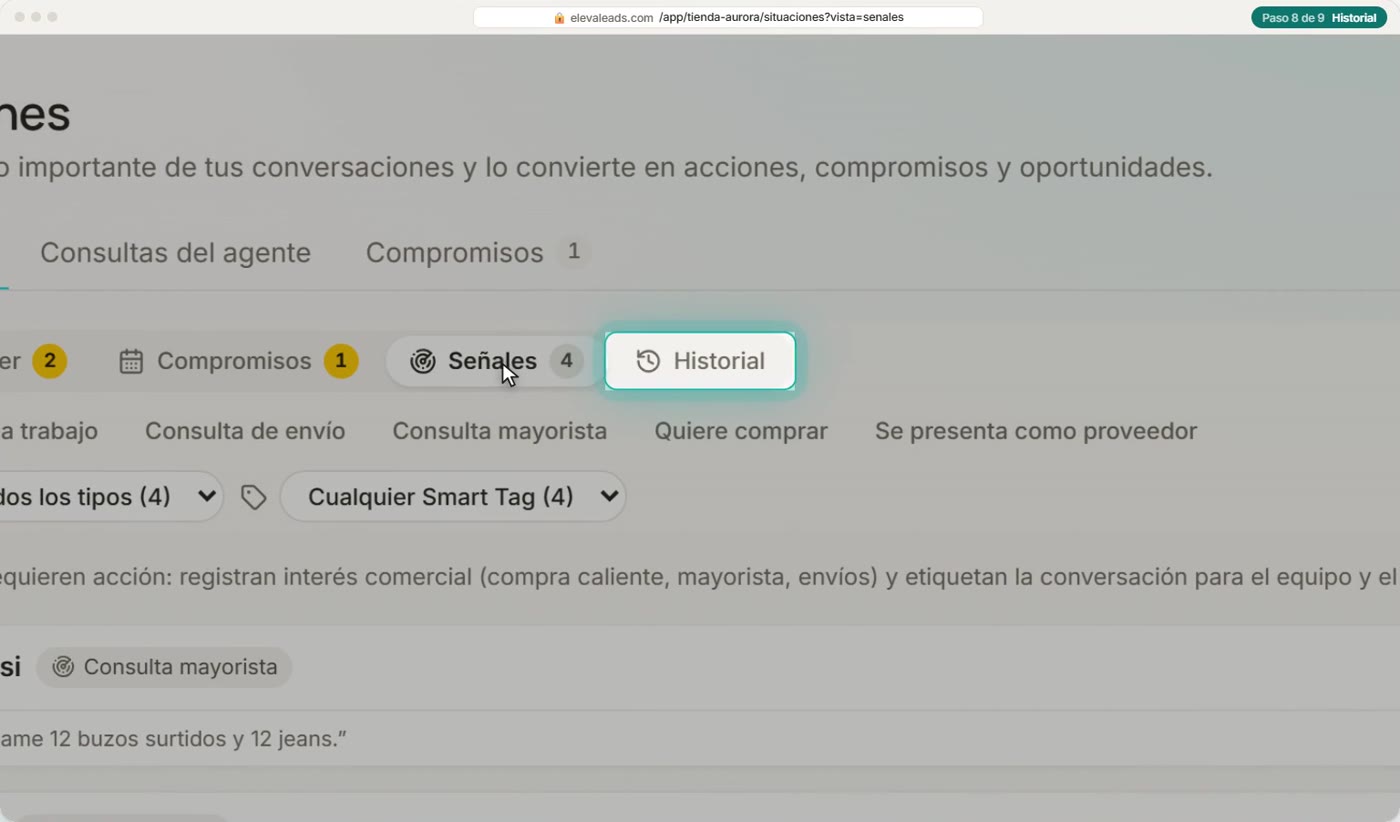Filter by Consulta de envío
This screenshot has width=1400, height=822.
pos(245,431)
